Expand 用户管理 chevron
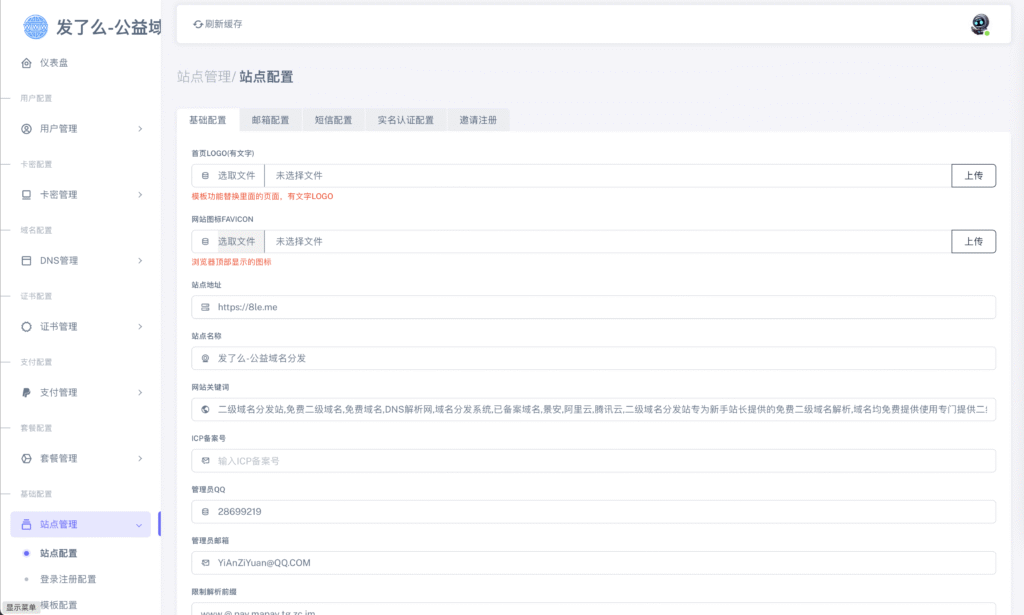This screenshot has width=1024, height=615. point(140,129)
